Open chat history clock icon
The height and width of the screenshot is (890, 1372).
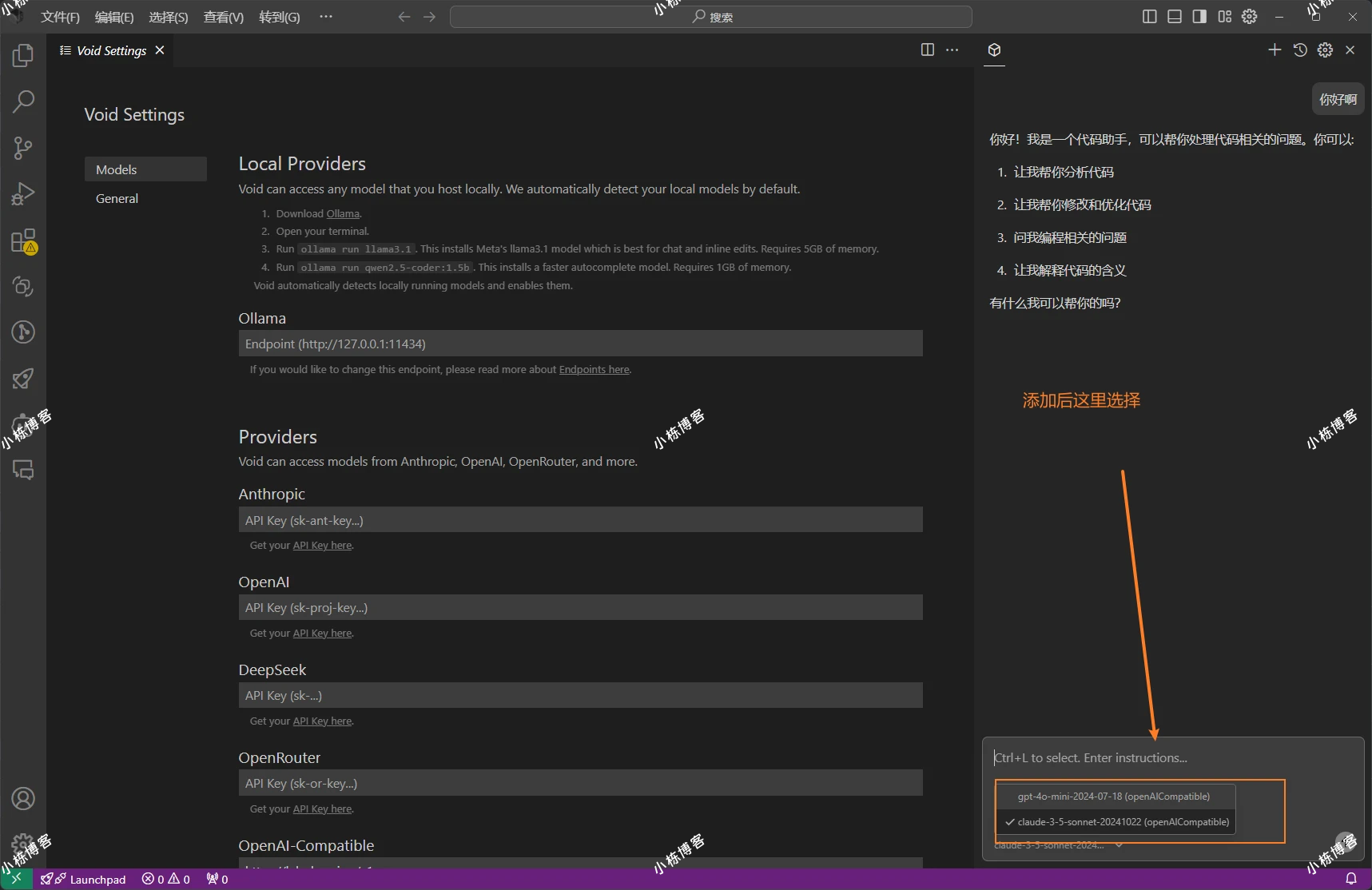click(x=1300, y=50)
